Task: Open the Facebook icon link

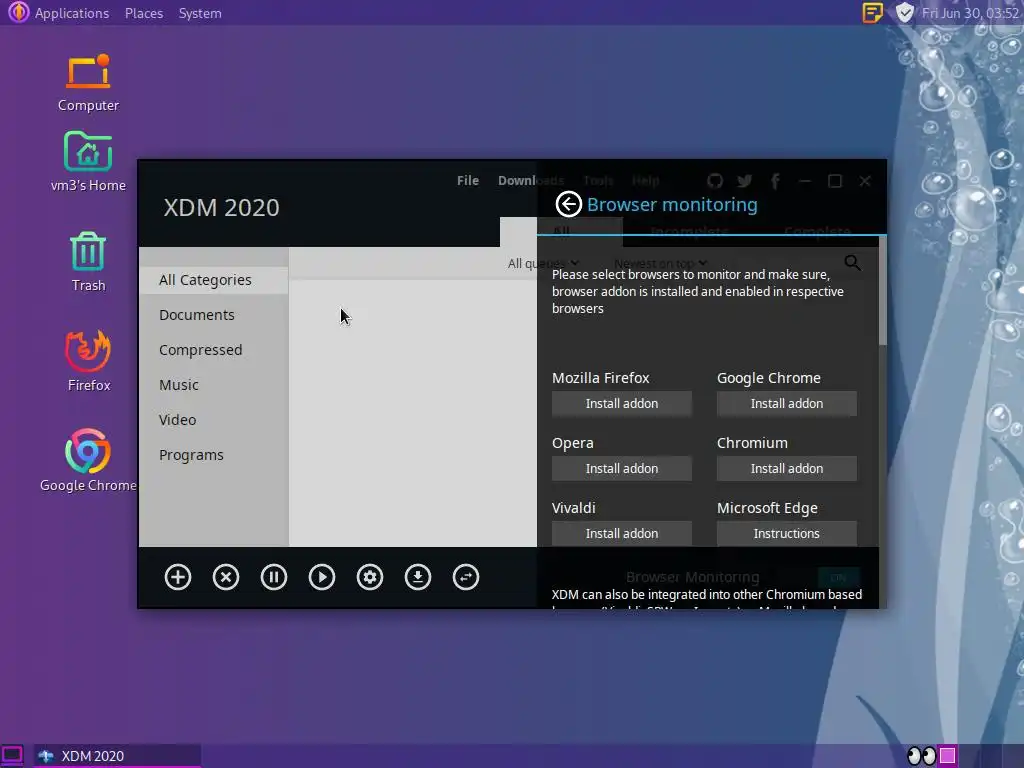Action: click(775, 181)
